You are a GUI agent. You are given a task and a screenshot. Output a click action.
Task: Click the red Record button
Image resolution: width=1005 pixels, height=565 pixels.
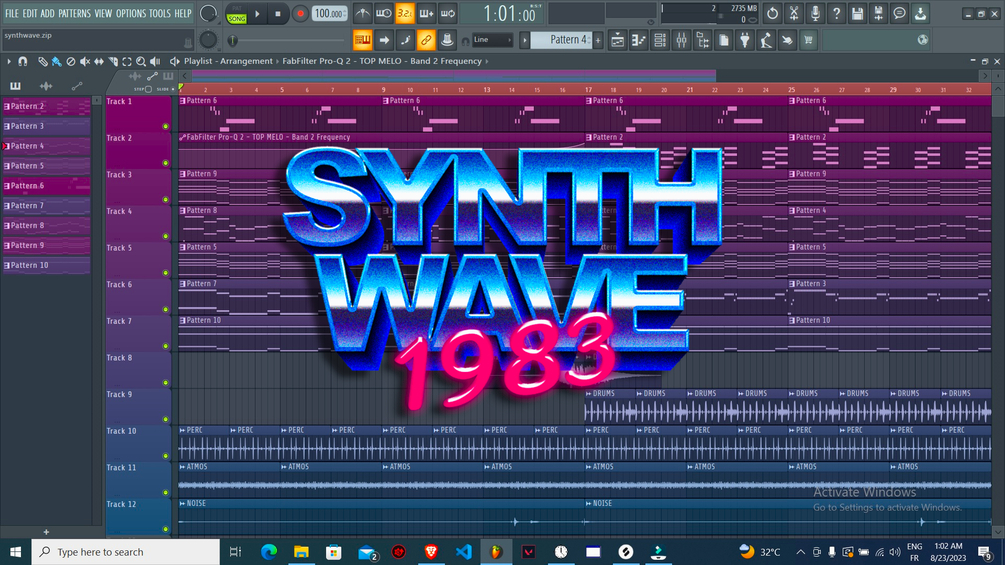(x=300, y=13)
